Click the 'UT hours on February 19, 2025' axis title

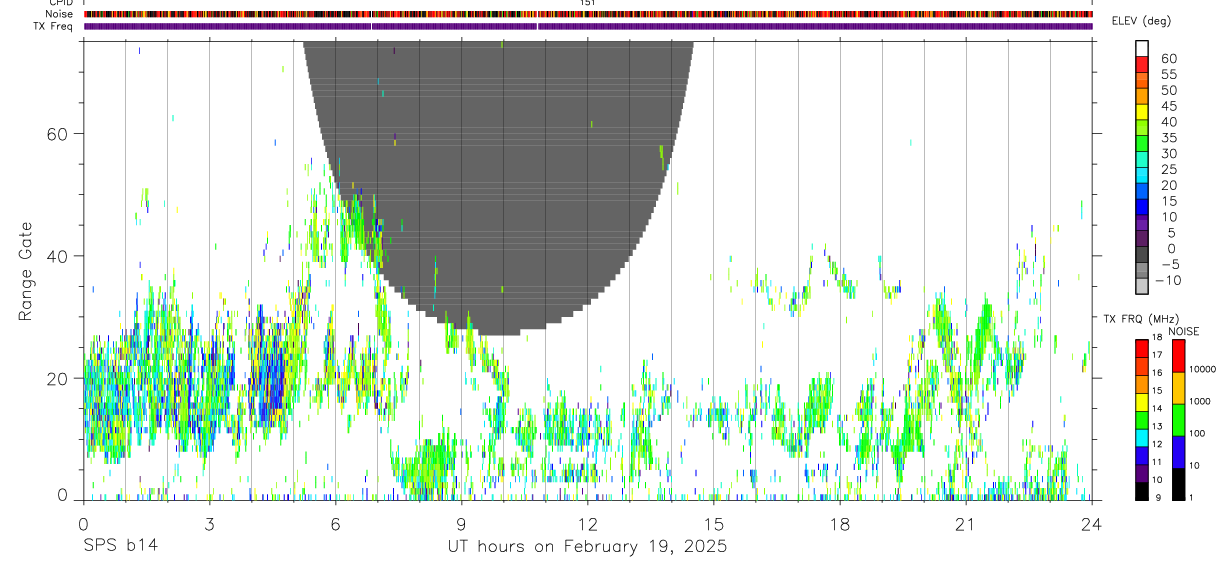(x=586, y=547)
